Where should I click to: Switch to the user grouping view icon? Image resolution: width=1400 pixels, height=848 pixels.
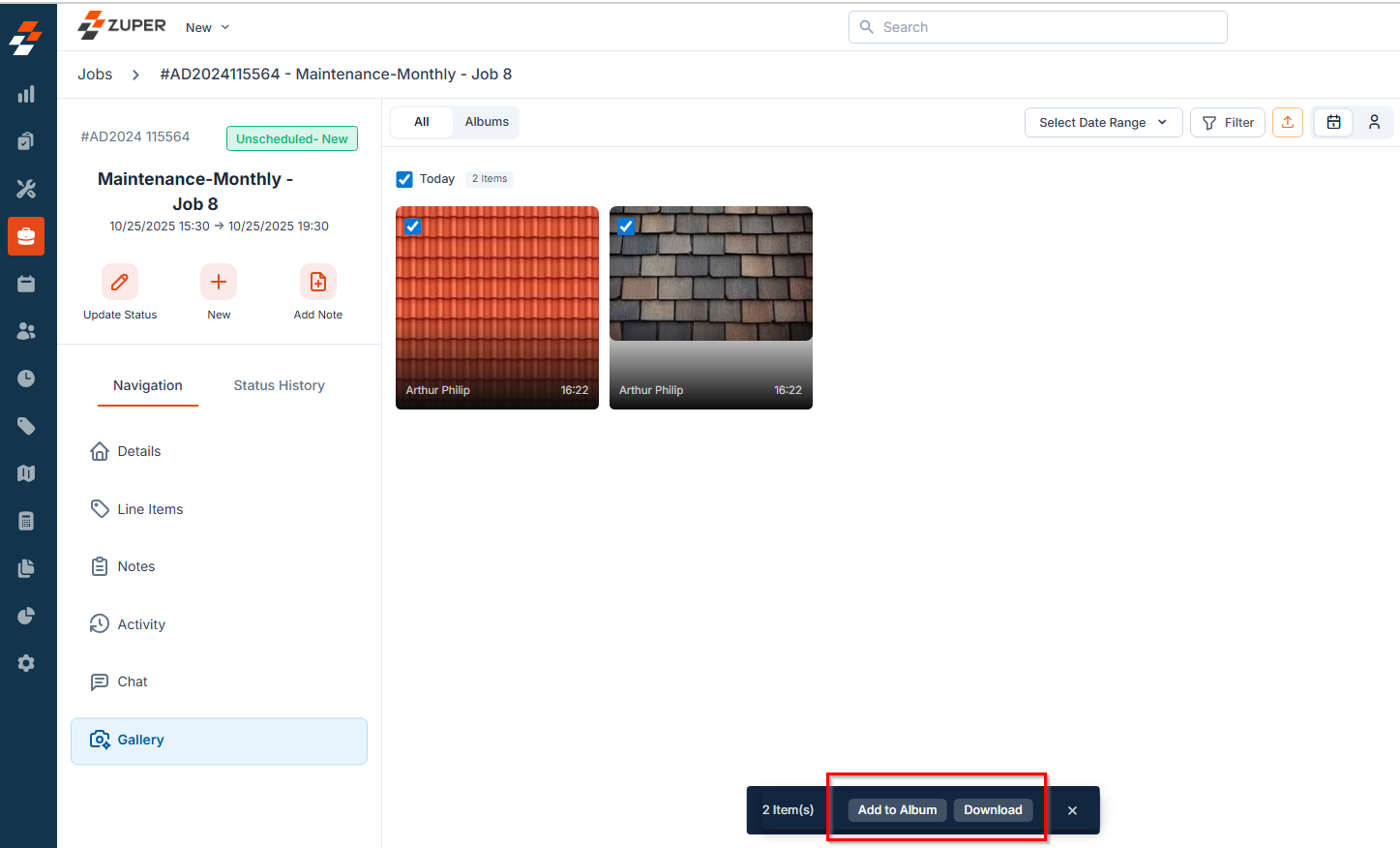(1374, 122)
